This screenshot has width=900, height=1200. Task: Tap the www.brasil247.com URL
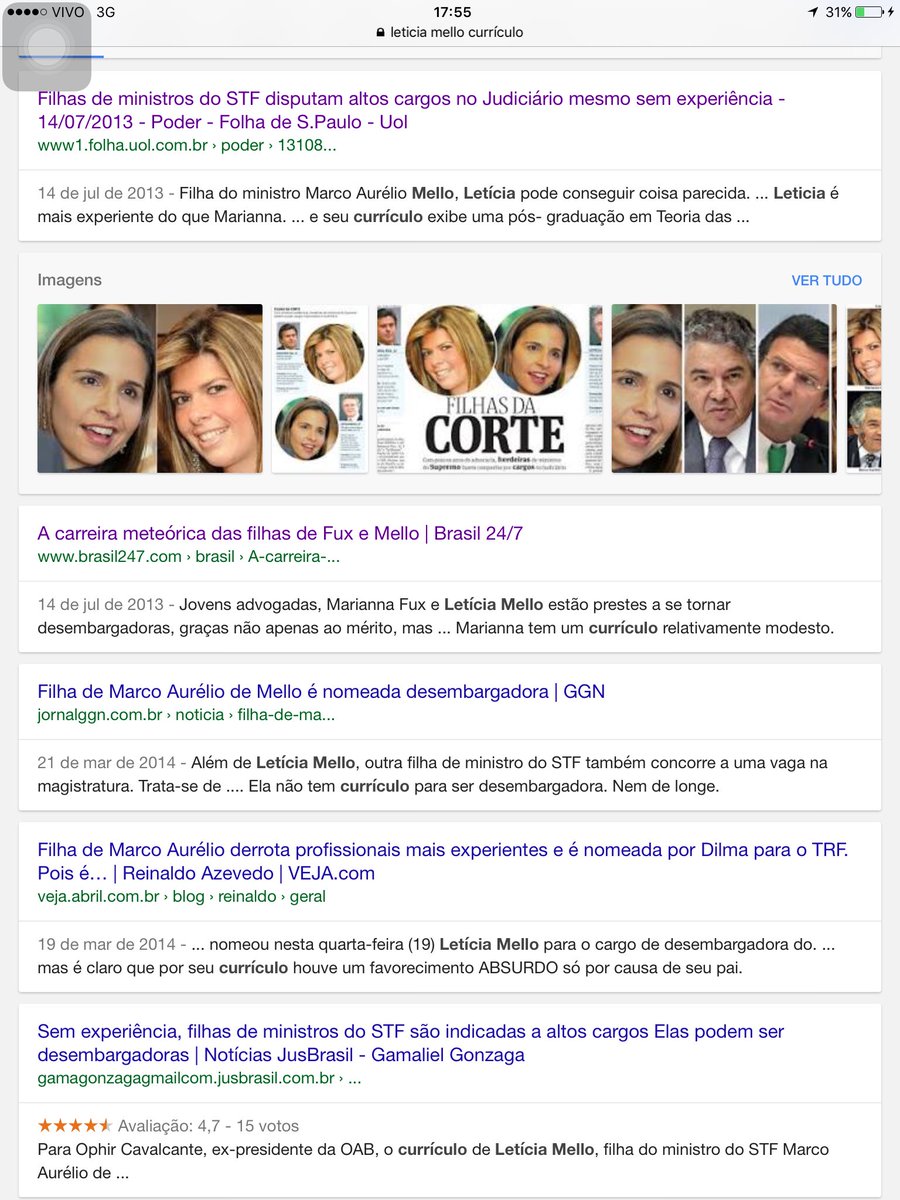[x=189, y=557]
